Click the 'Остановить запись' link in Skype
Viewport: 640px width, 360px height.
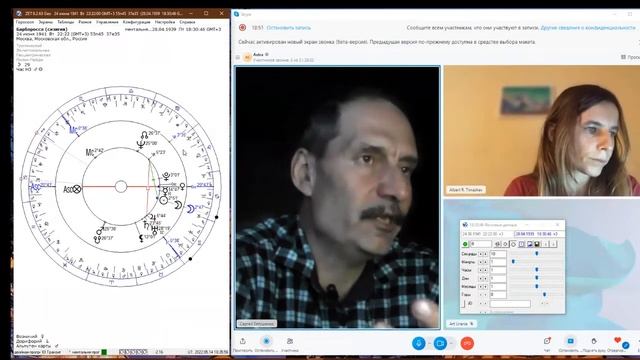(x=289, y=28)
